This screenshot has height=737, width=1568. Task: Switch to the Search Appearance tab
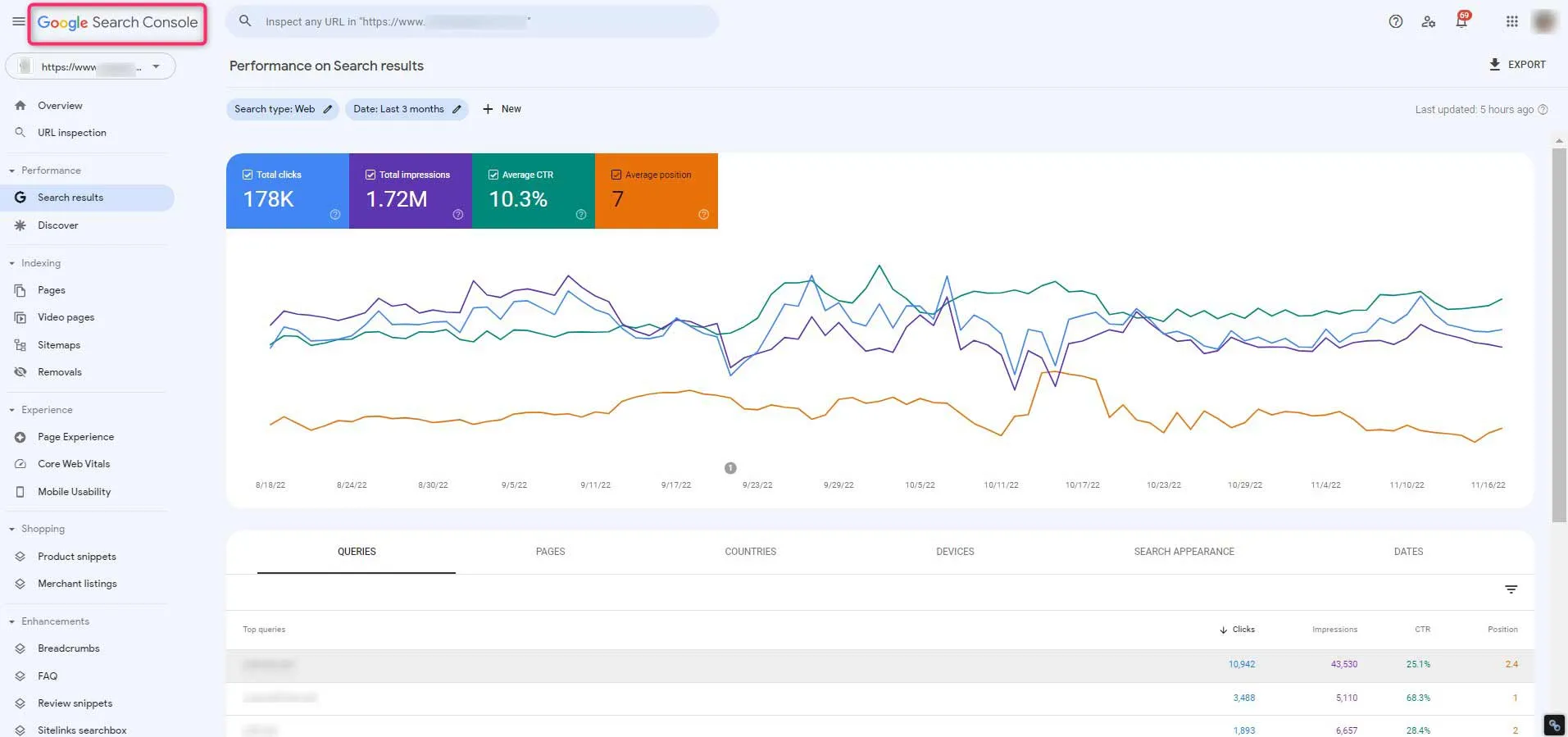click(1184, 552)
